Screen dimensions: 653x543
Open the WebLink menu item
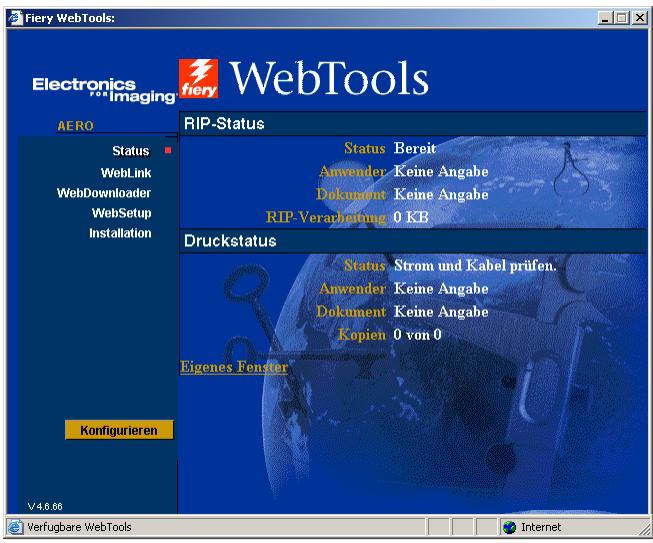click(126, 173)
